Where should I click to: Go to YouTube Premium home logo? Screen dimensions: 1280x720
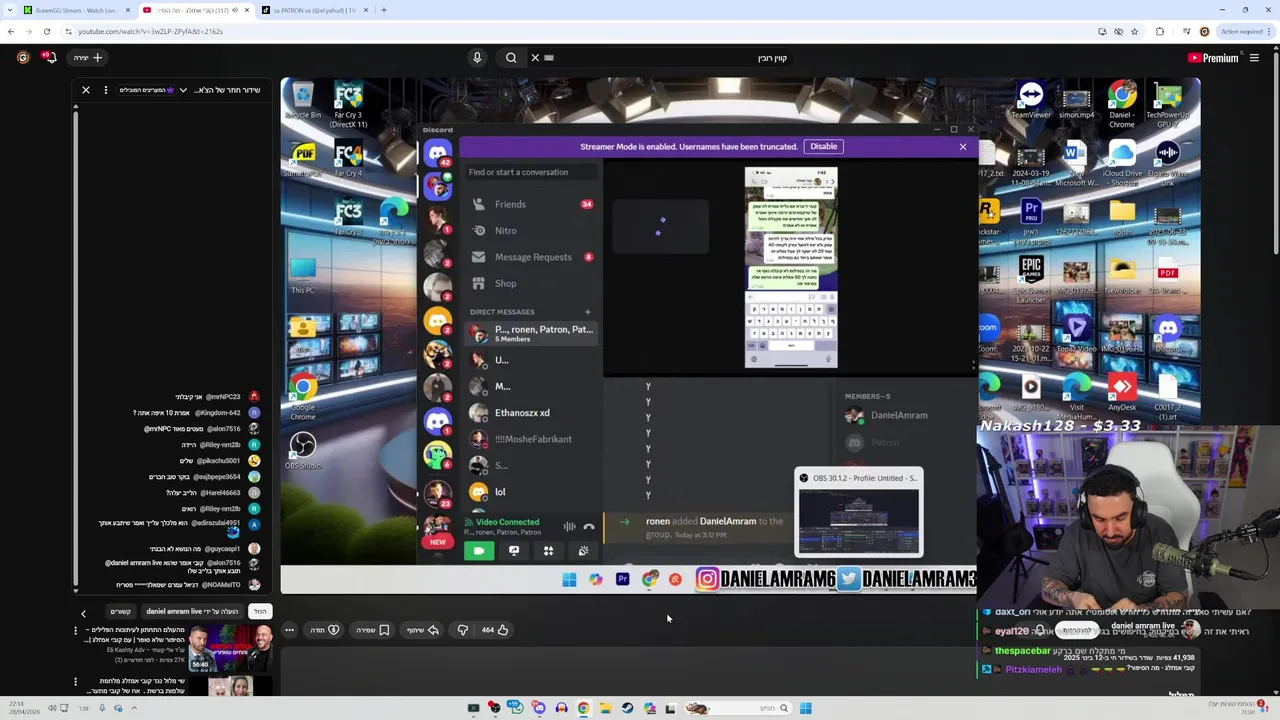click(x=1213, y=58)
